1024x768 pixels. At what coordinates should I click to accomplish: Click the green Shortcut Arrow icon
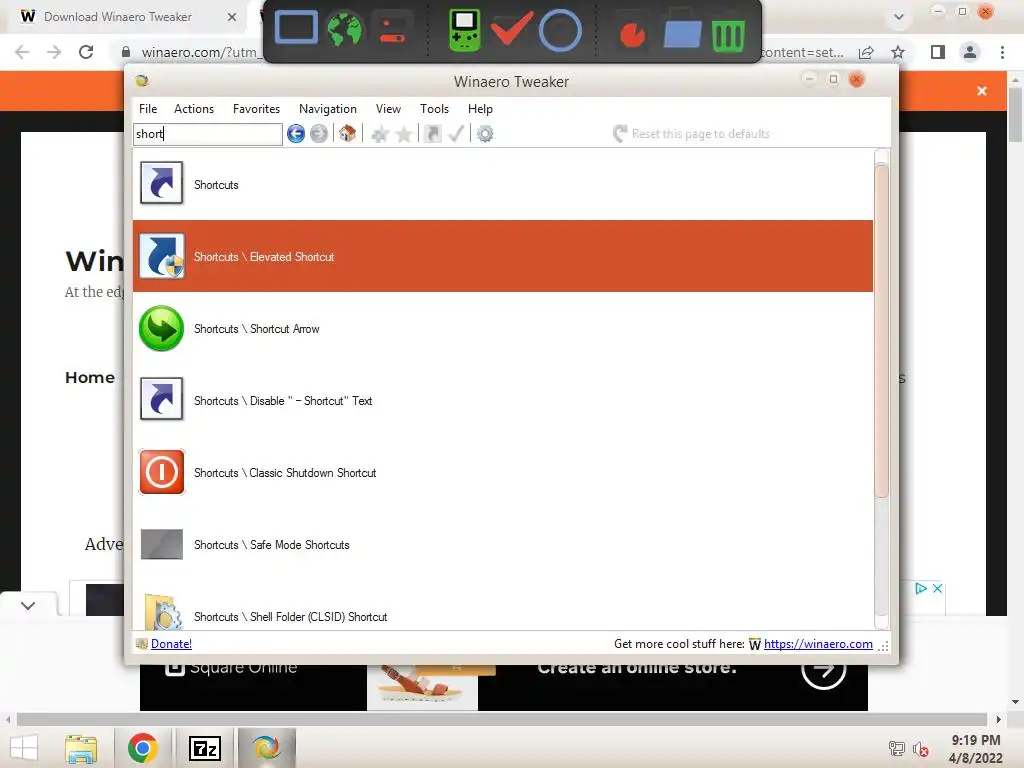[x=161, y=328]
